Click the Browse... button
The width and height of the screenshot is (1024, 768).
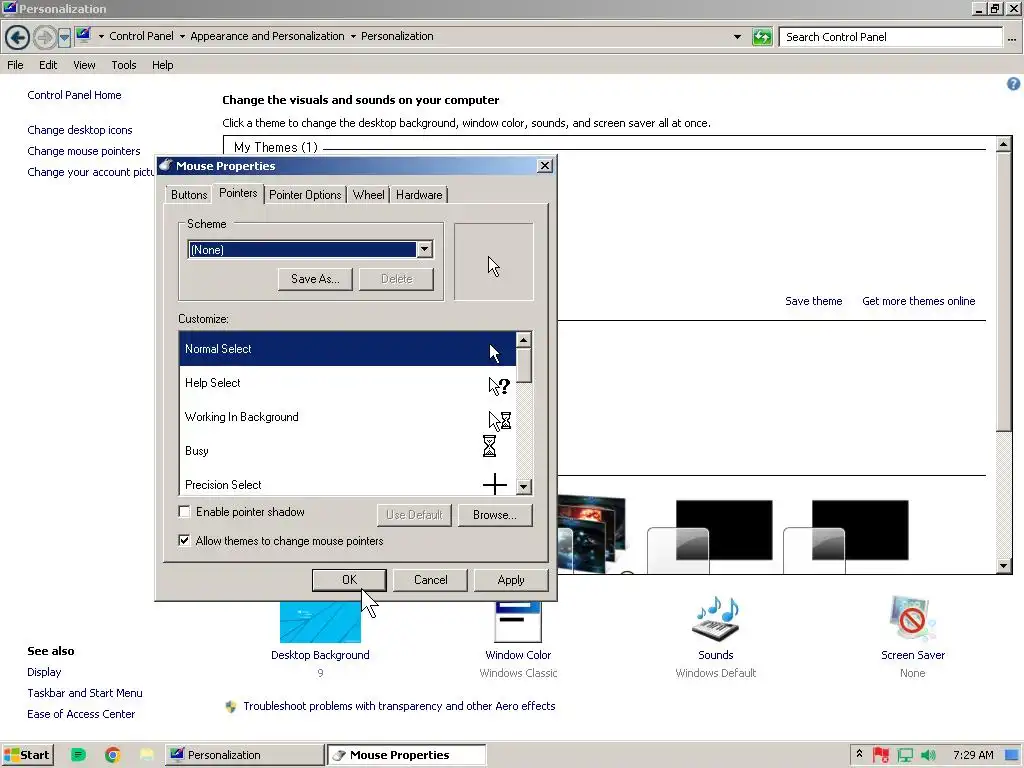pos(494,515)
